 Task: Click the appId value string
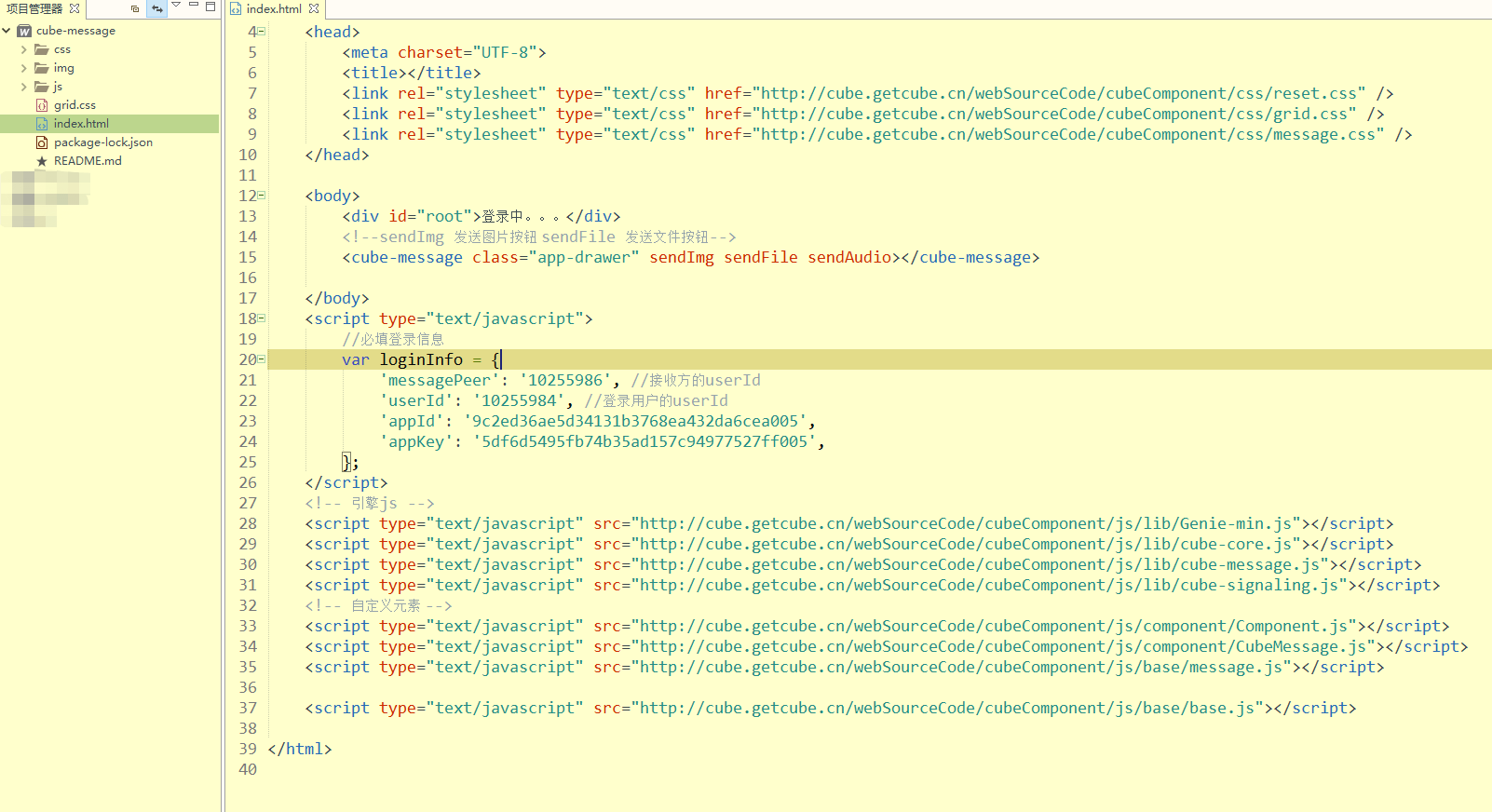click(635, 421)
